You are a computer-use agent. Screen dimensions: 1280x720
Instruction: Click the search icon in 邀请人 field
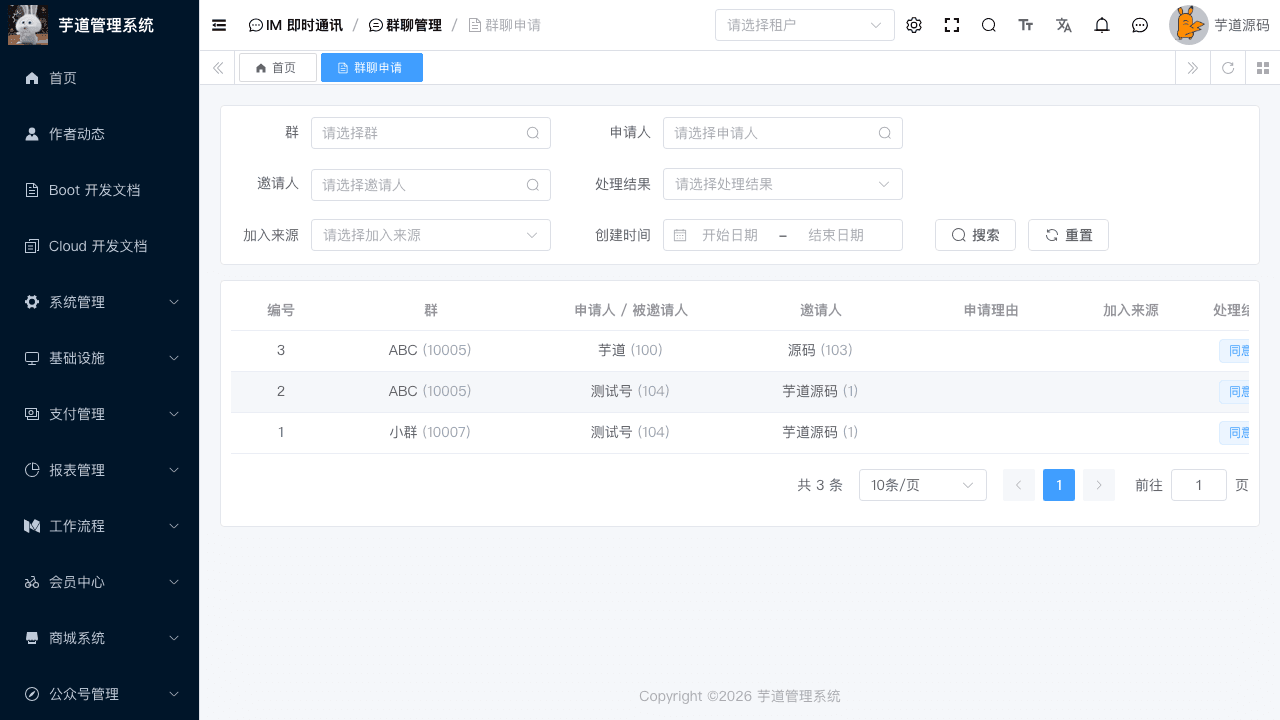point(533,185)
